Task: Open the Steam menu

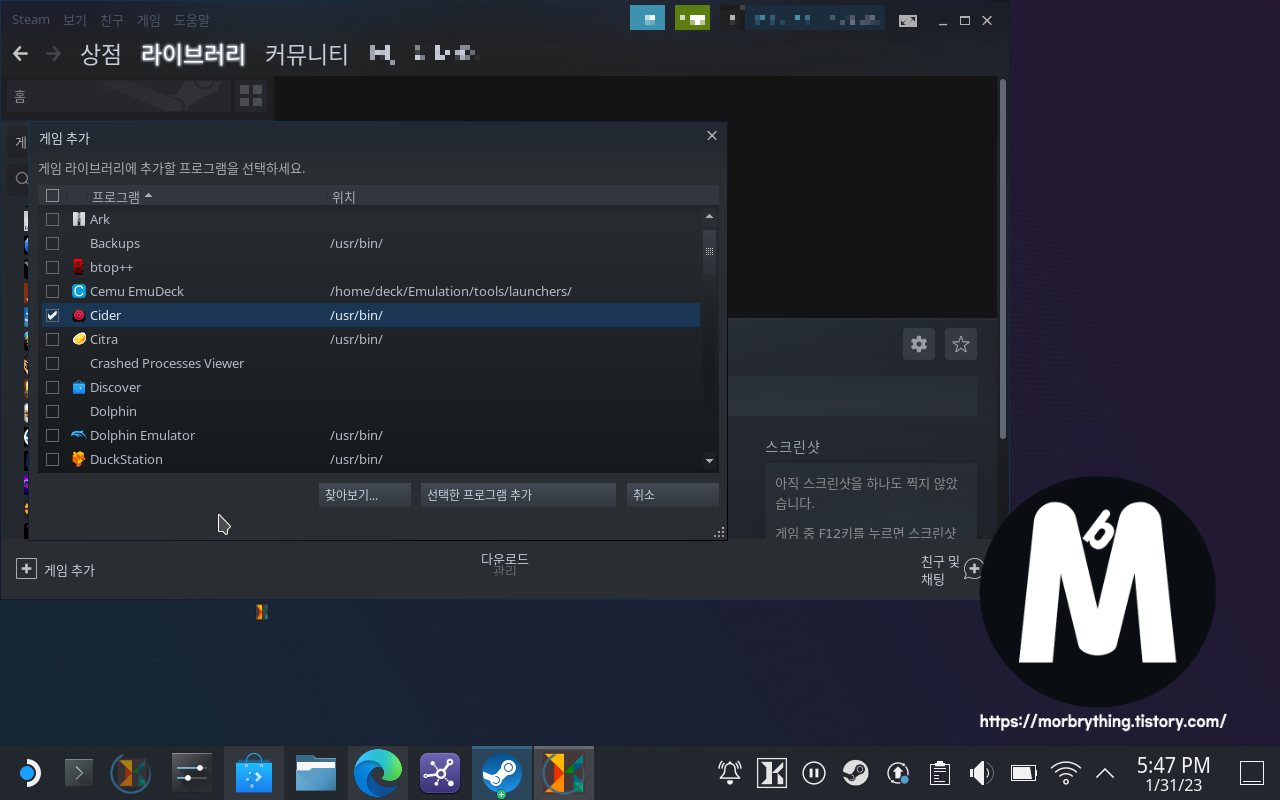Action: 31,20
